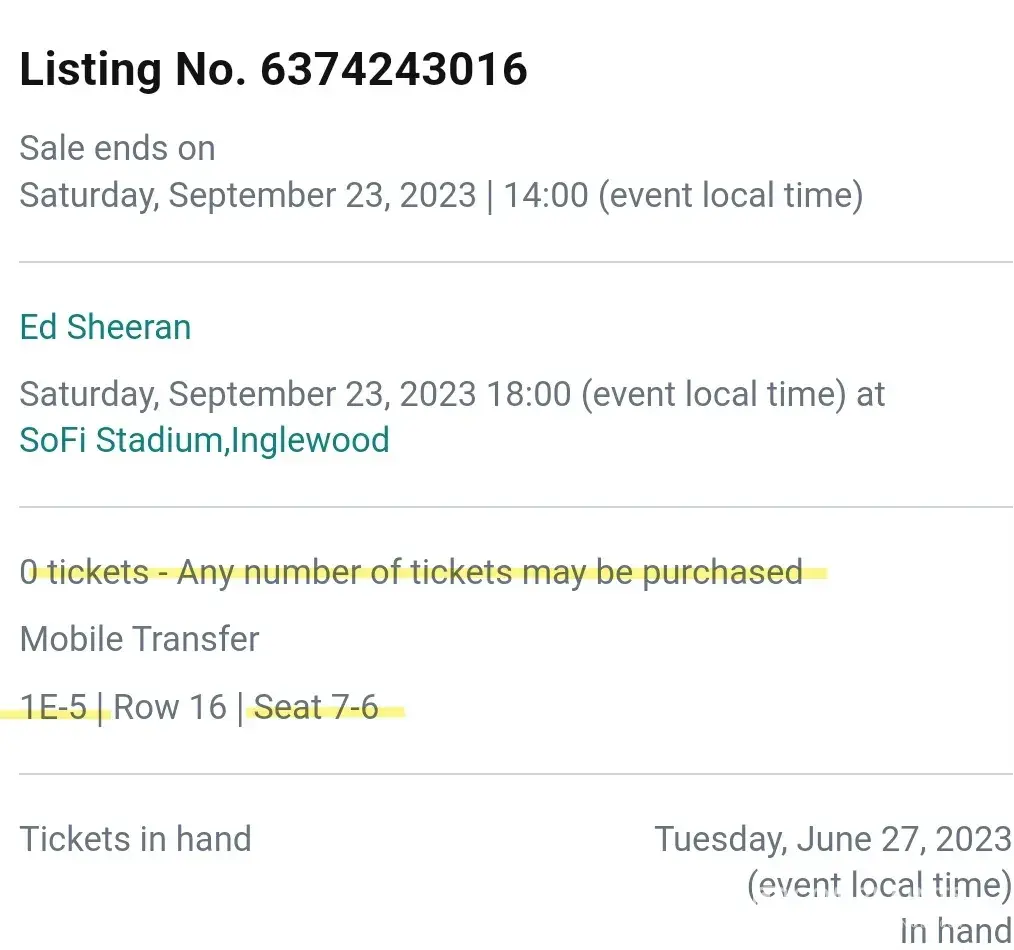The width and height of the screenshot is (1014, 950).
Task: Click the Row 16 text
Action: coord(170,707)
